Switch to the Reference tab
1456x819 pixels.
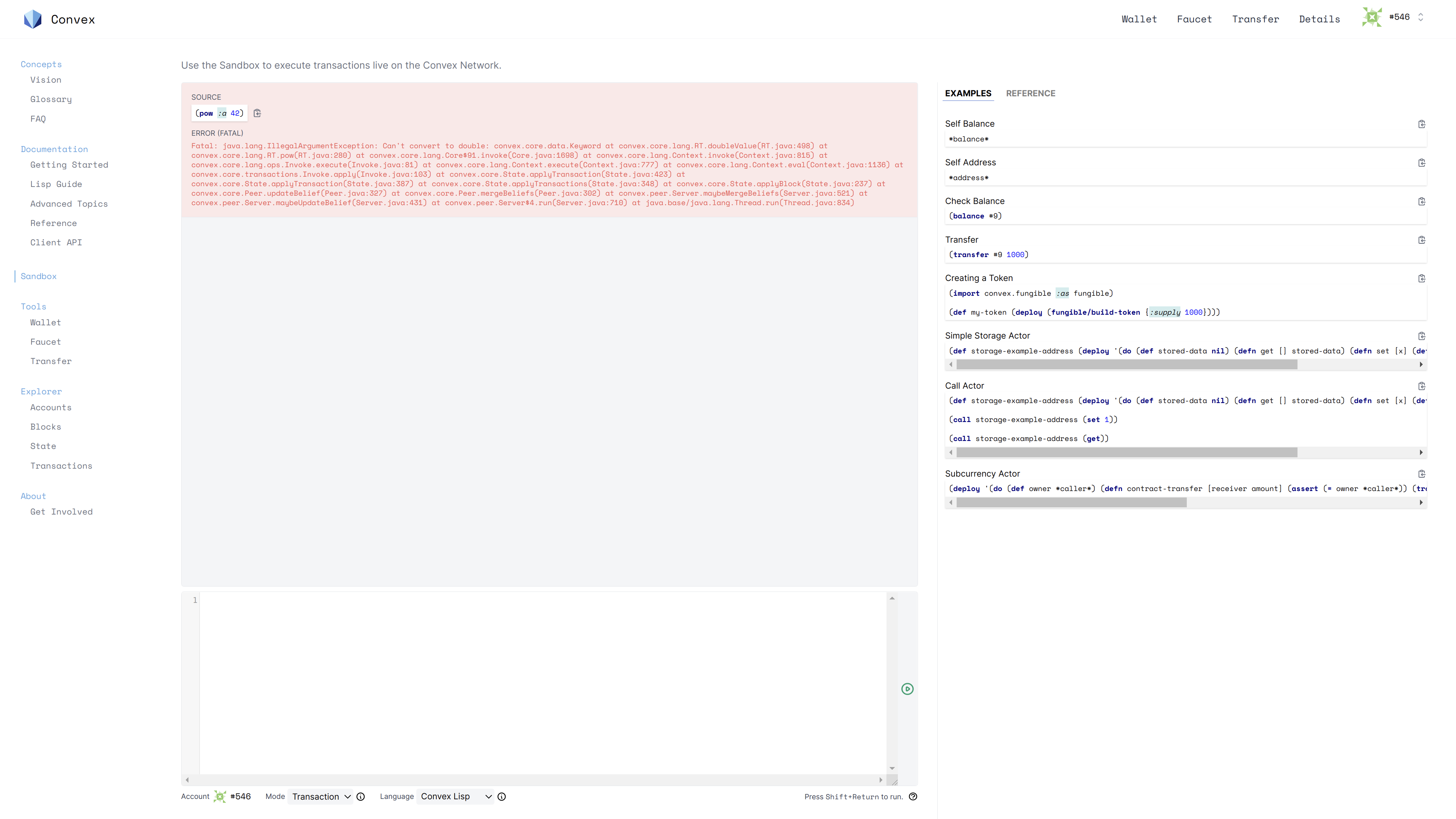(1031, 93)
